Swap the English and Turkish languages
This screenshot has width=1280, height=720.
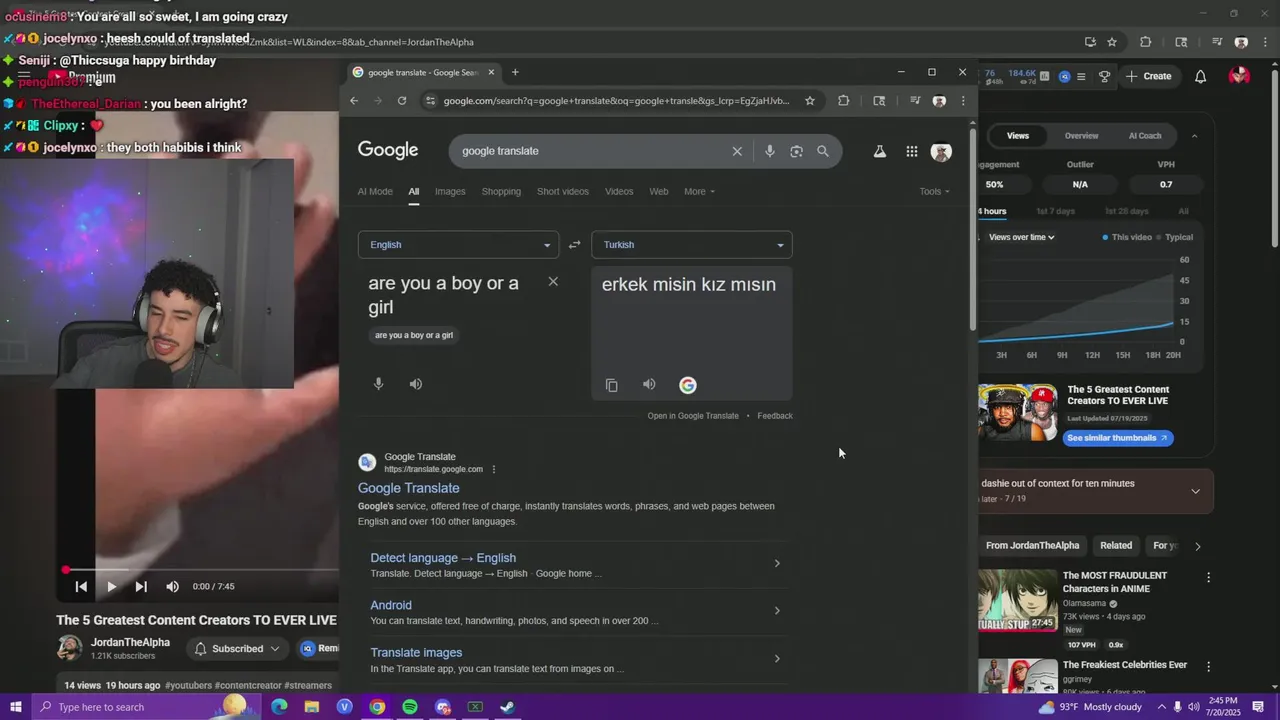click(x=574, y=245)
